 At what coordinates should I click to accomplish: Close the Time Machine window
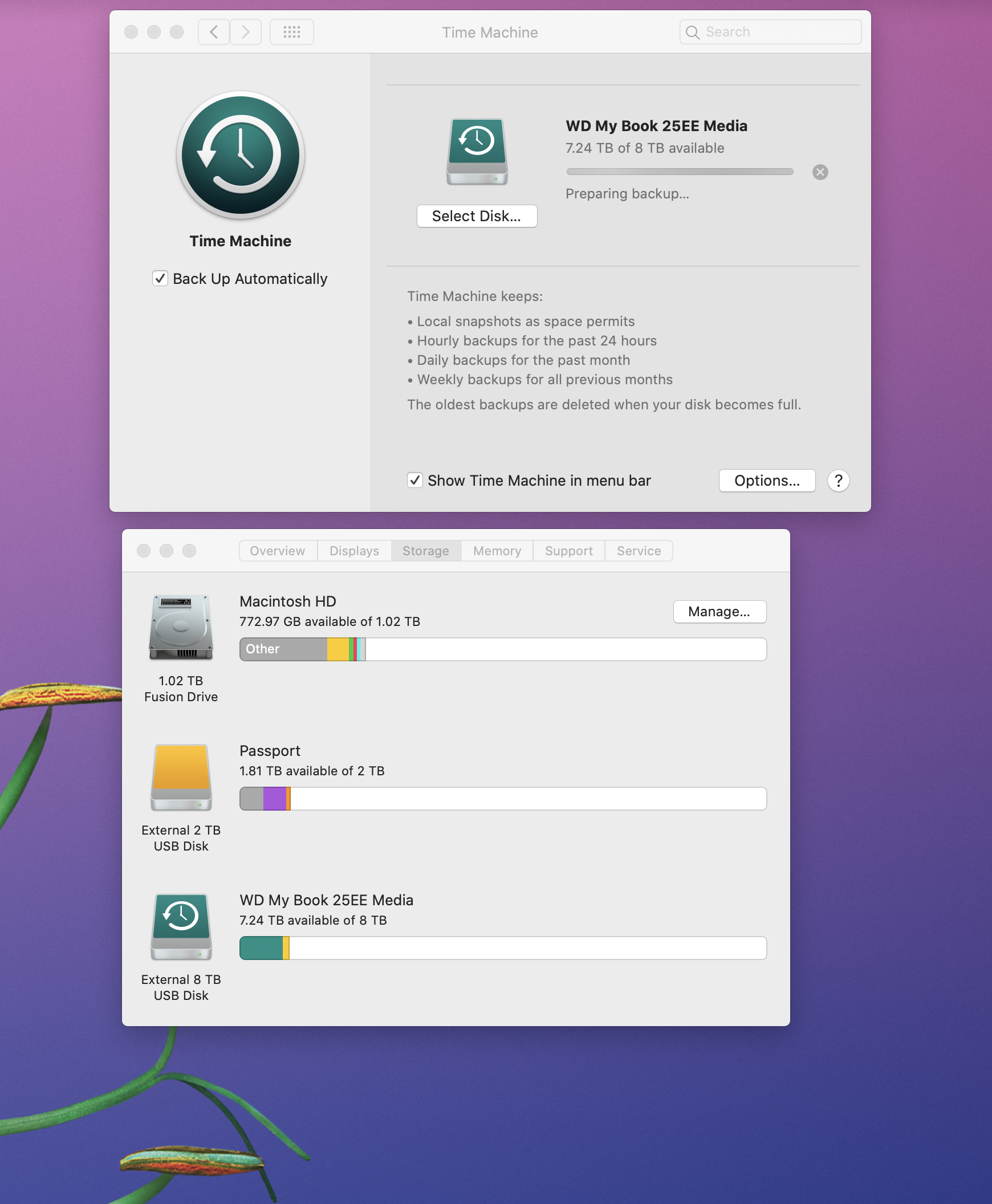(131, 32)
